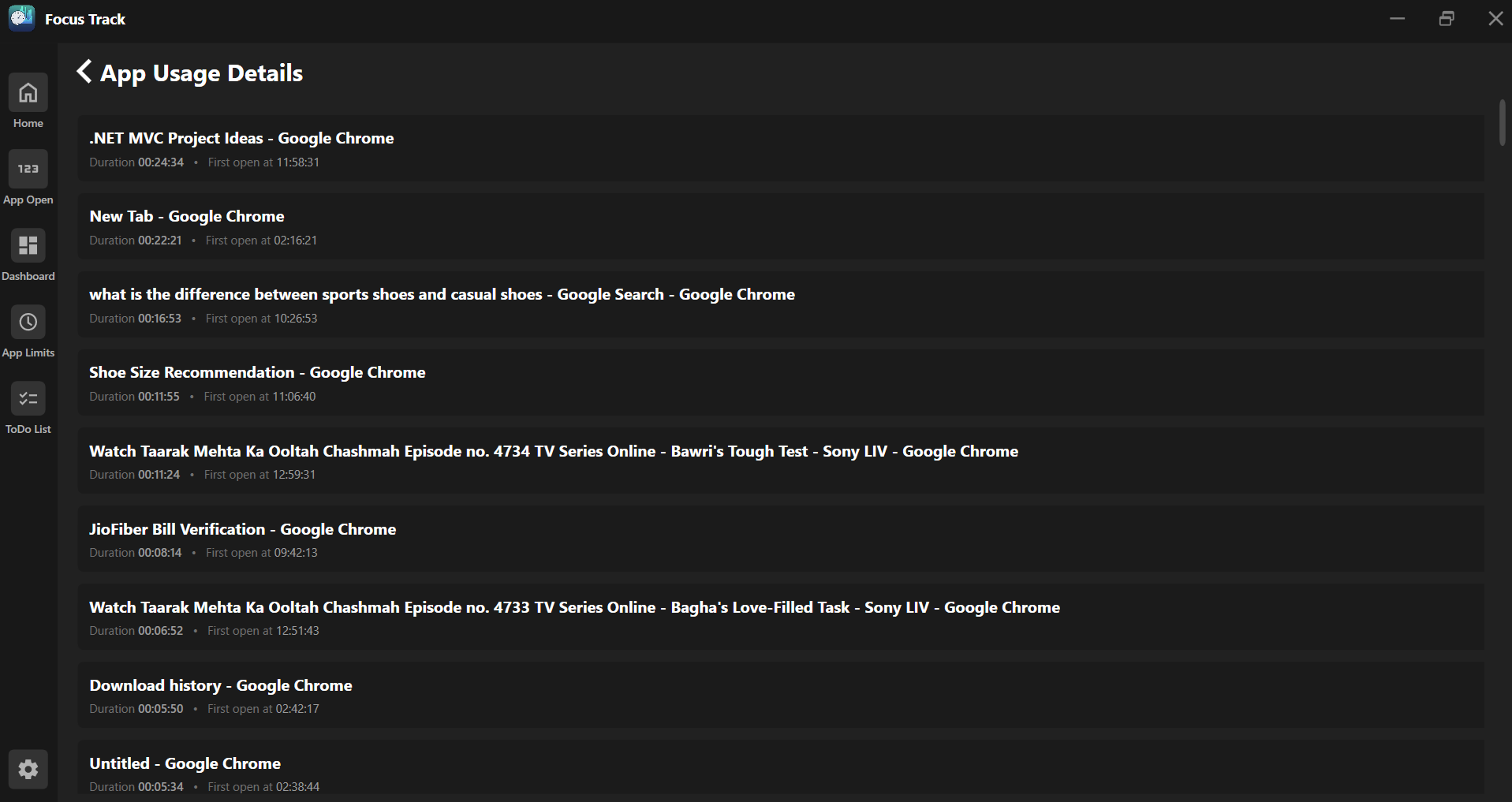This screenshot has width=1512, height=802.
Task: Go back using the arrow beside App Usage Details
Action: click(x=84, y=72)
